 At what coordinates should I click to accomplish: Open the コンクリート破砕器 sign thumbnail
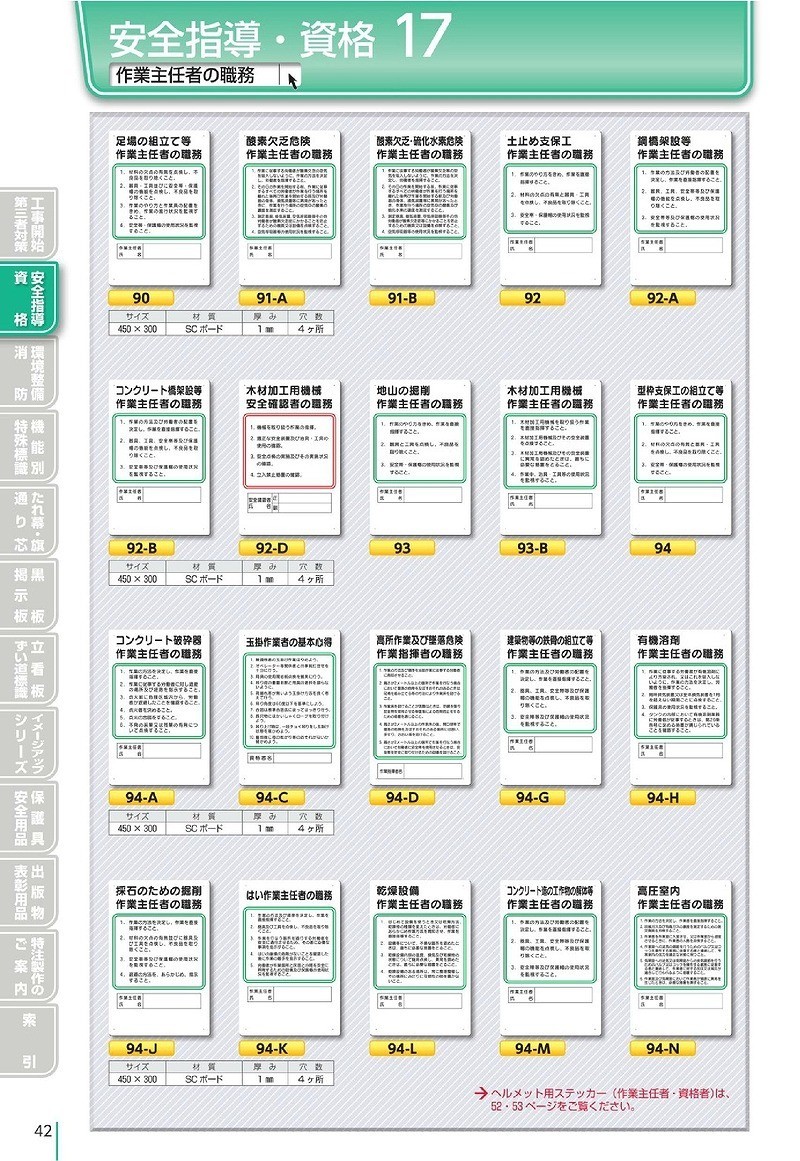159,707
